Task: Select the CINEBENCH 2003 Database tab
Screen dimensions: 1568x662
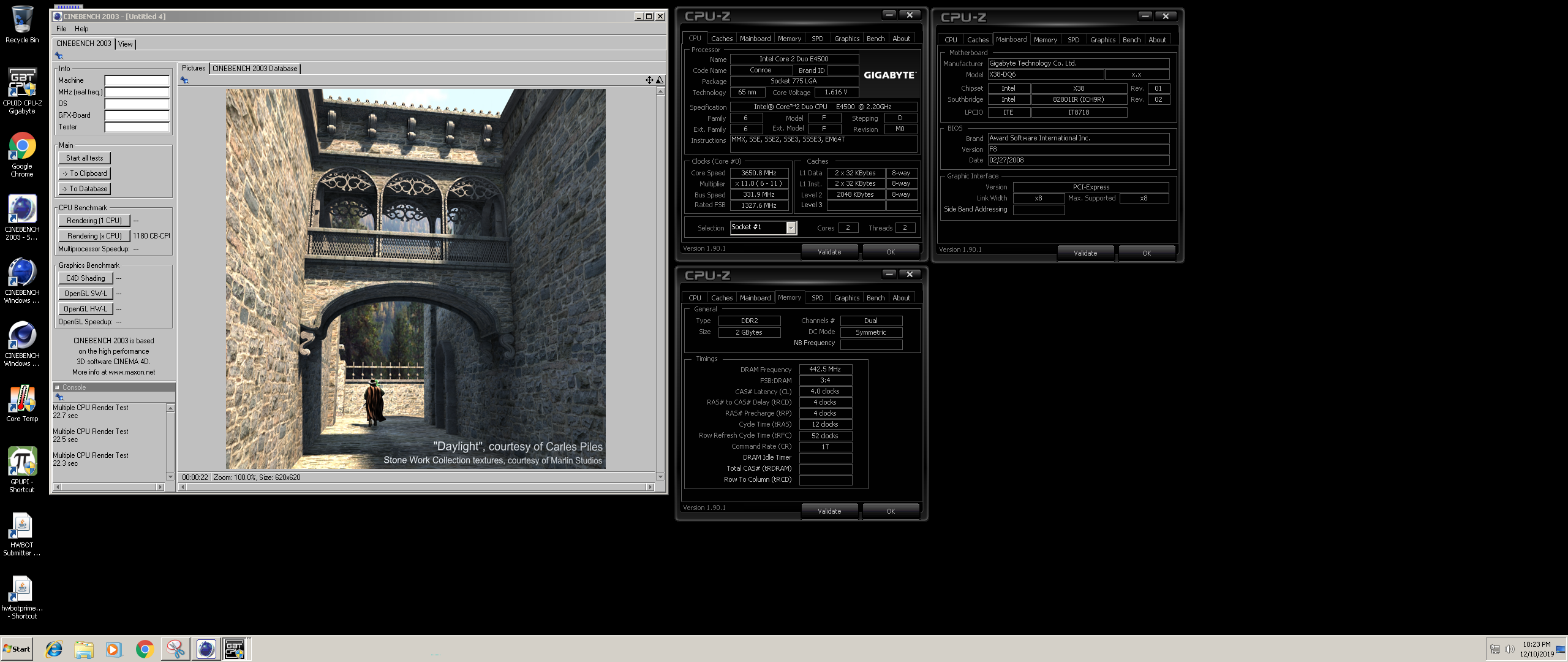Action: coord(255,69)
